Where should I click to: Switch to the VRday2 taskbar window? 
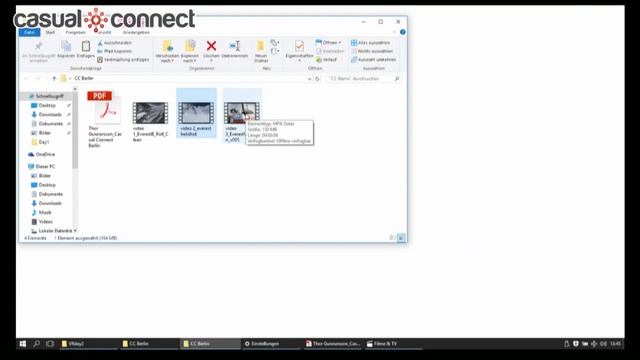(88, 344)
